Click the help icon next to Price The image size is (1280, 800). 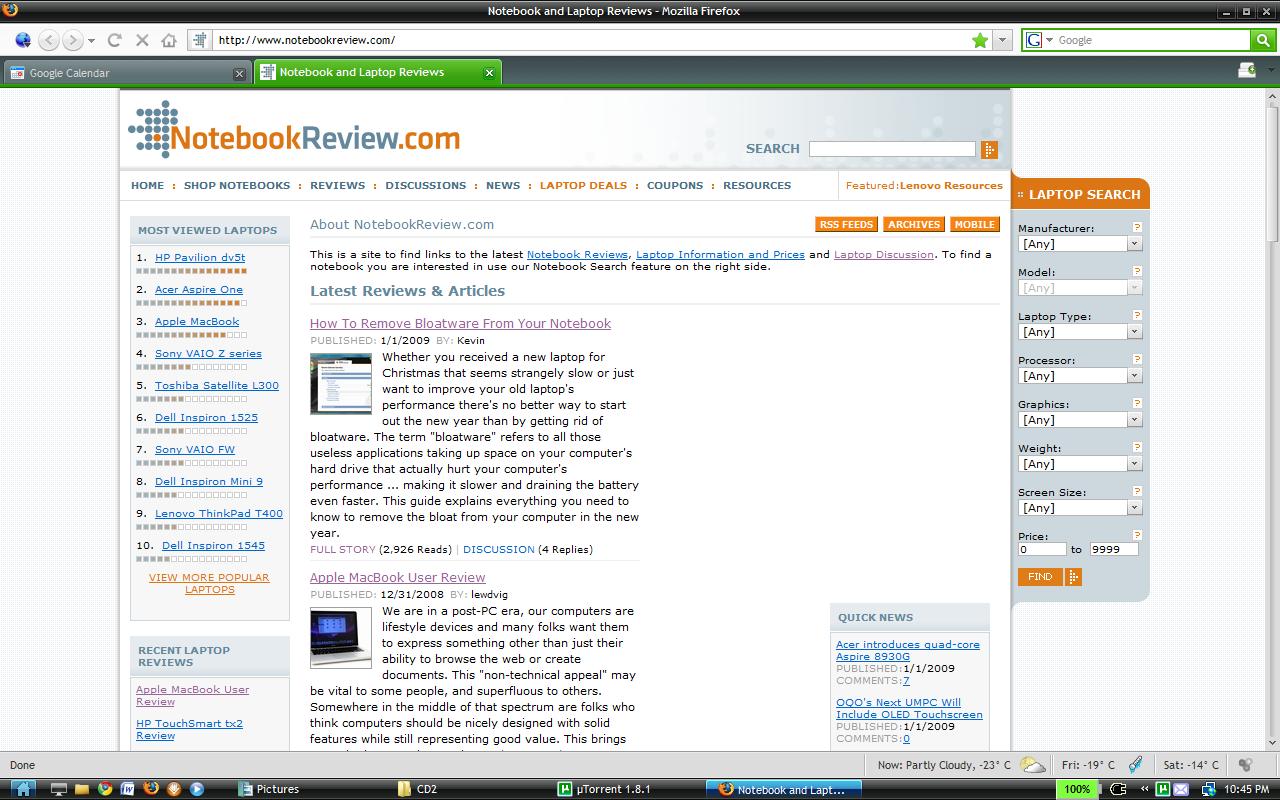click(1137, 536)
